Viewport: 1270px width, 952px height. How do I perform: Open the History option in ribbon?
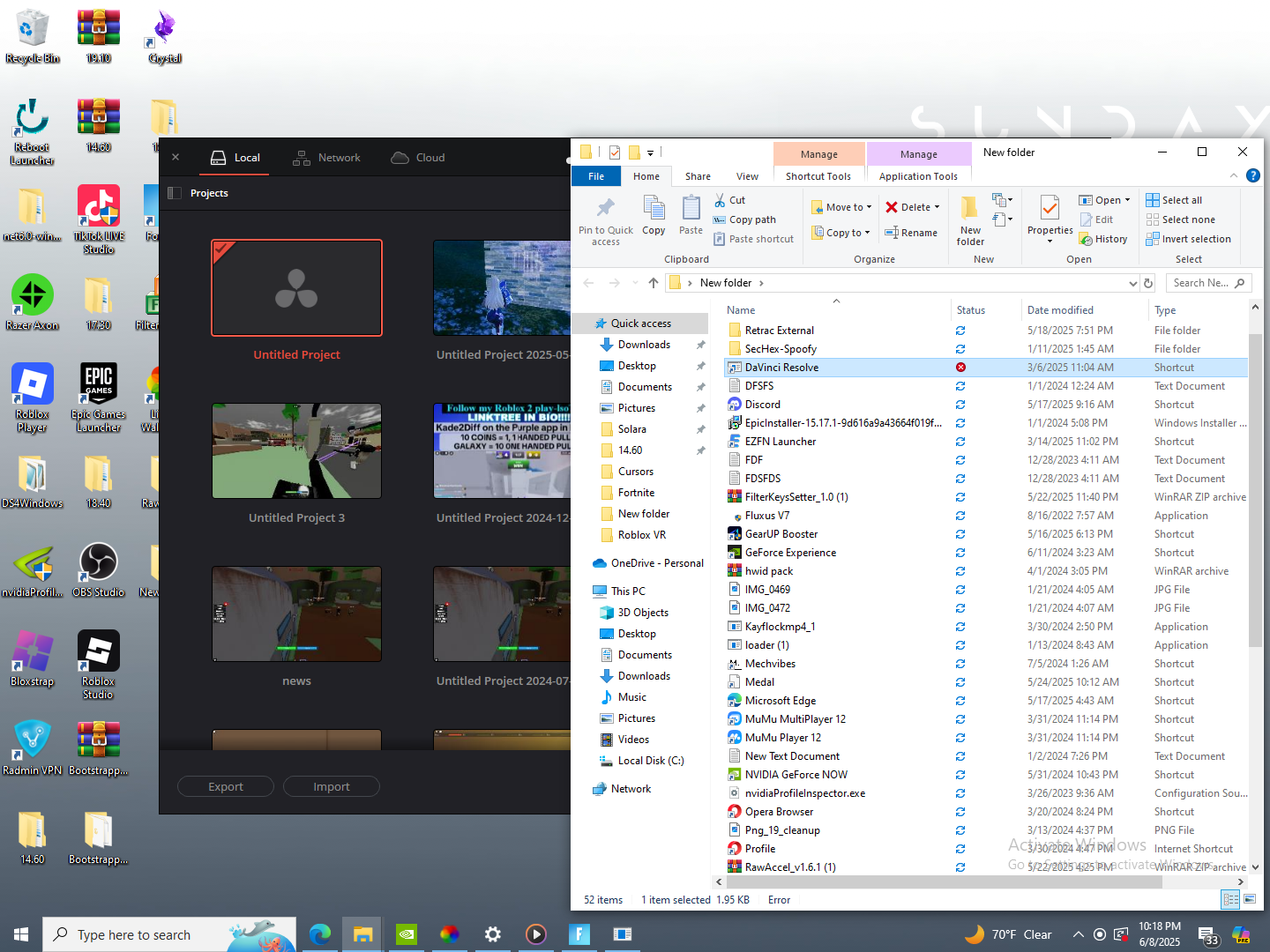point(1103,239)
